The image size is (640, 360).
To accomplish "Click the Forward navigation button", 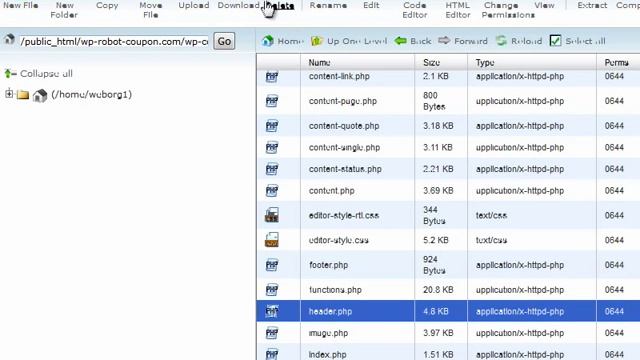I will click(463, 41).
